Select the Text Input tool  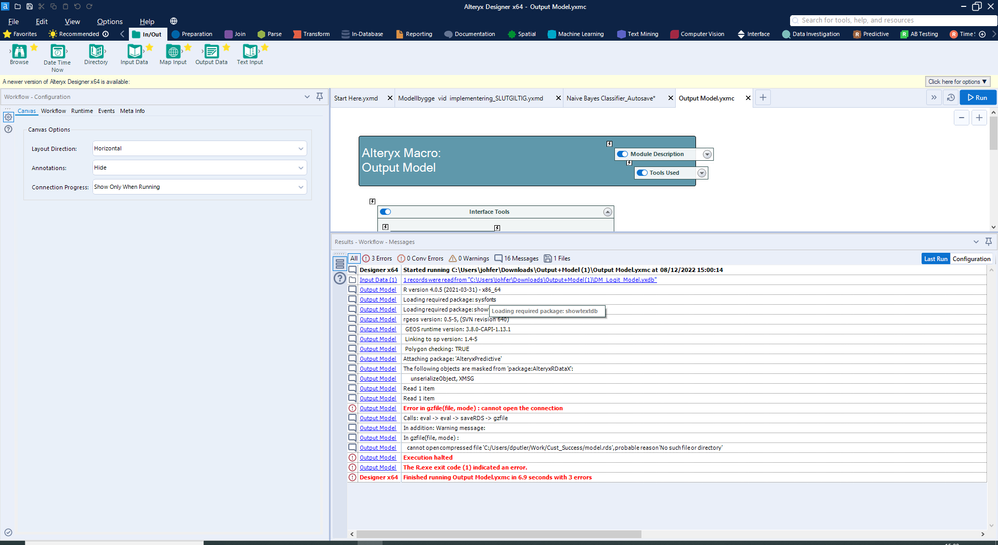(x=249, y=52)
